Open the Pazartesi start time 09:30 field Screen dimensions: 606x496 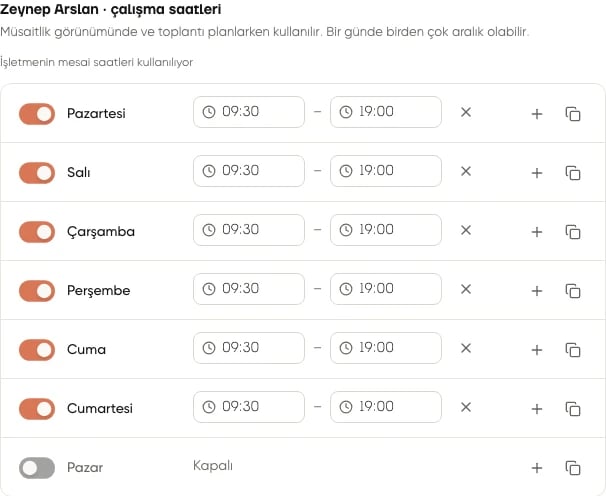pyautogui.click(x=249, y=112)
